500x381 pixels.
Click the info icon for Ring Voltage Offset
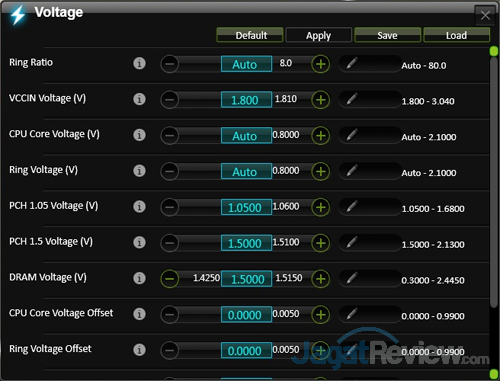click(139, 350)
